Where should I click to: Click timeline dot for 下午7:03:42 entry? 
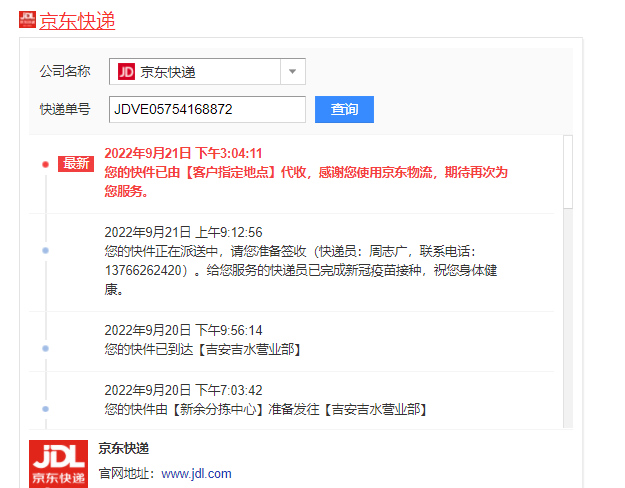point(45,409)
